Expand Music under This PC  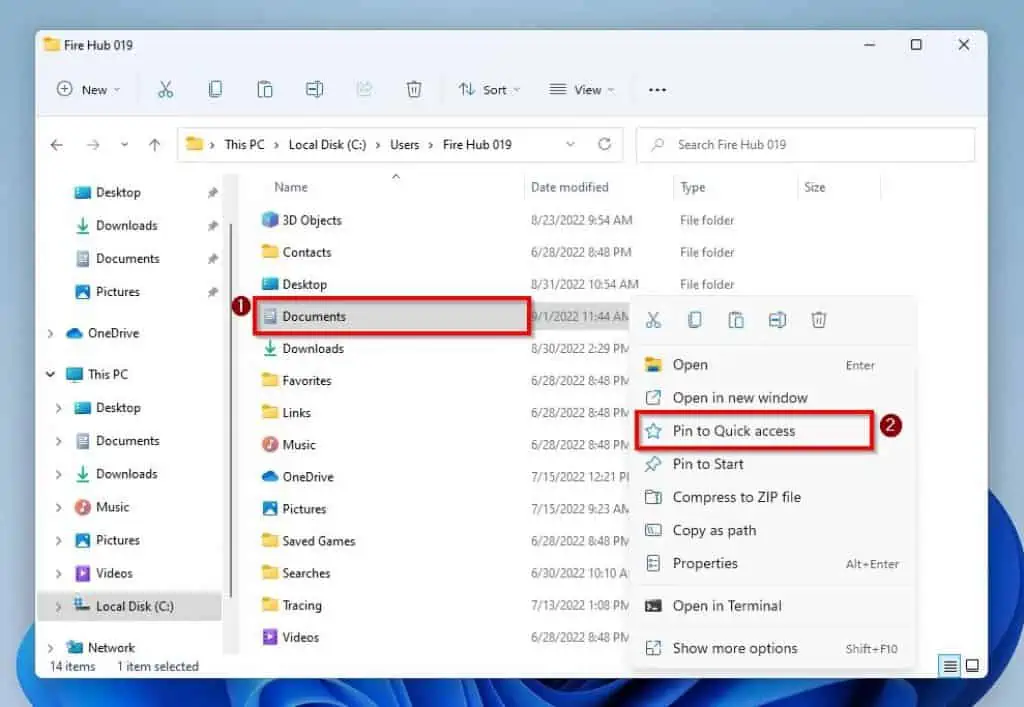pyautogui.click(x=58, y=507)
